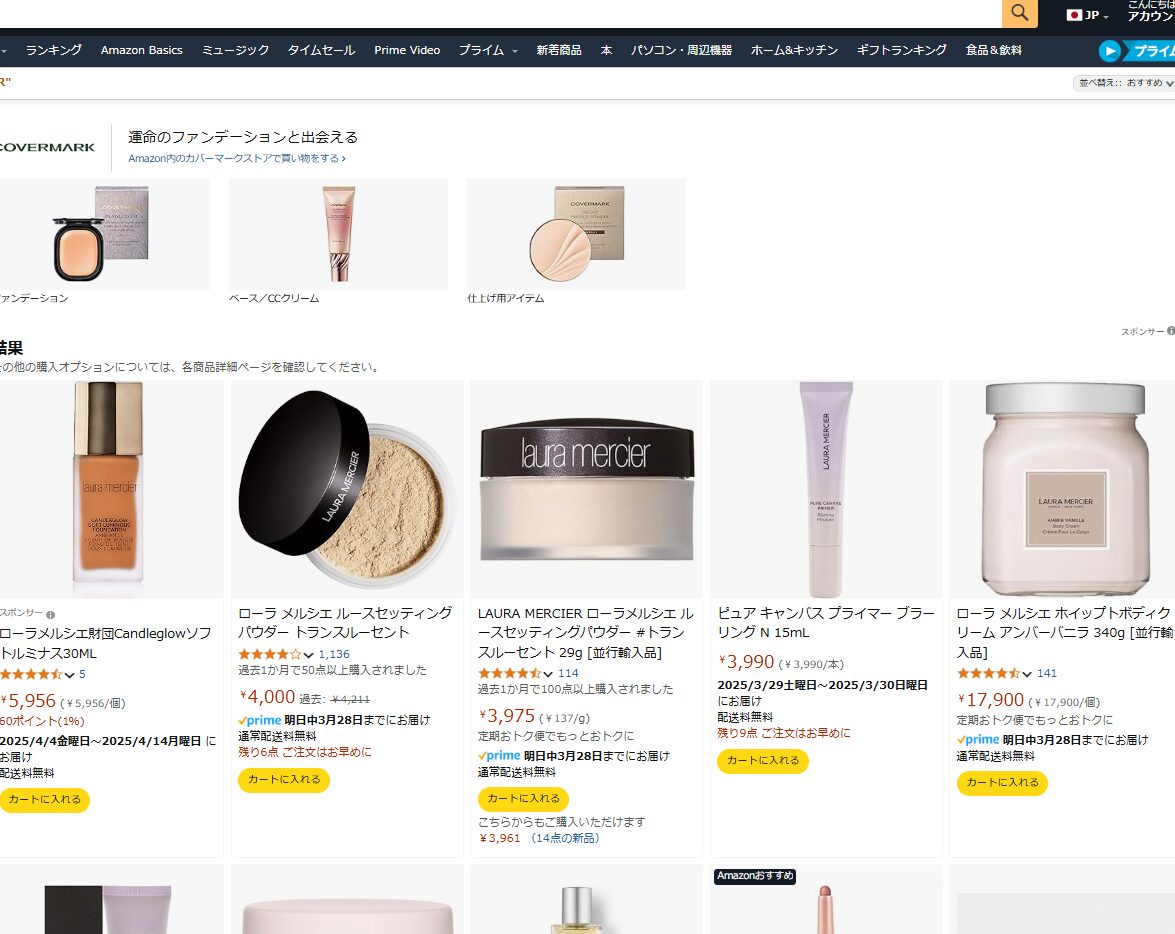Viewport: 1175px width, 934px height.
Task: Add ¥3,975 setting powder to cart
Action: click(x=523, y=798)
